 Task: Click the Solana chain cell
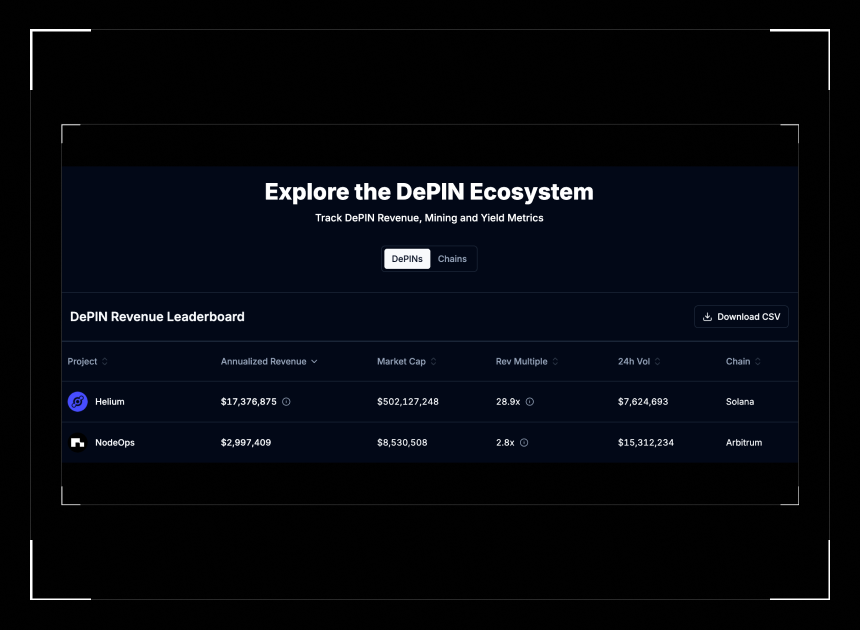(x=740, y=402)
